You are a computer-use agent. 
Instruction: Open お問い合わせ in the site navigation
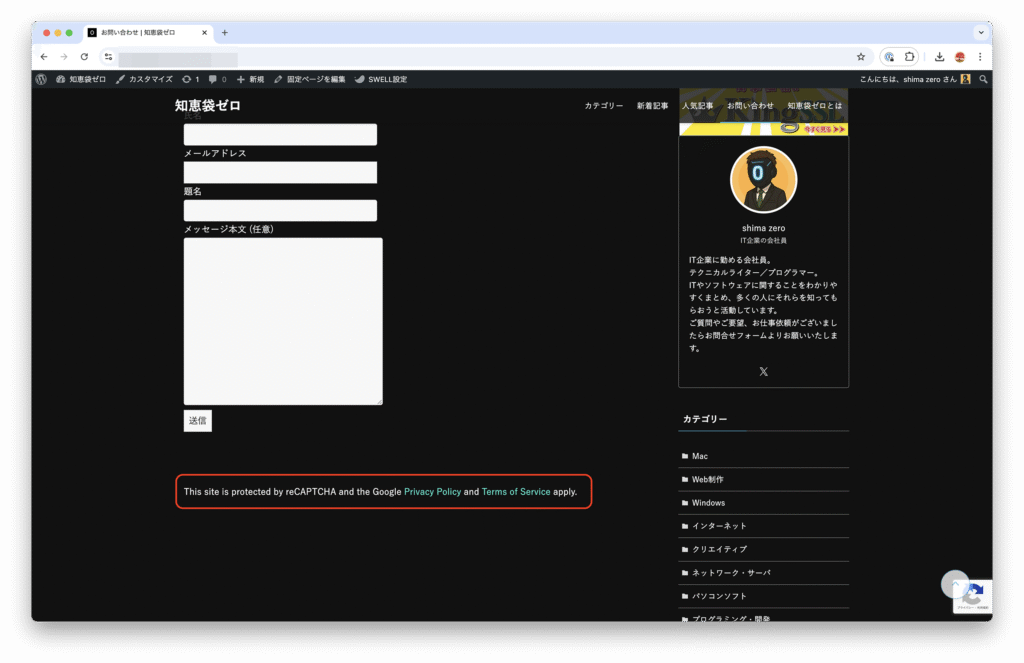750,106
